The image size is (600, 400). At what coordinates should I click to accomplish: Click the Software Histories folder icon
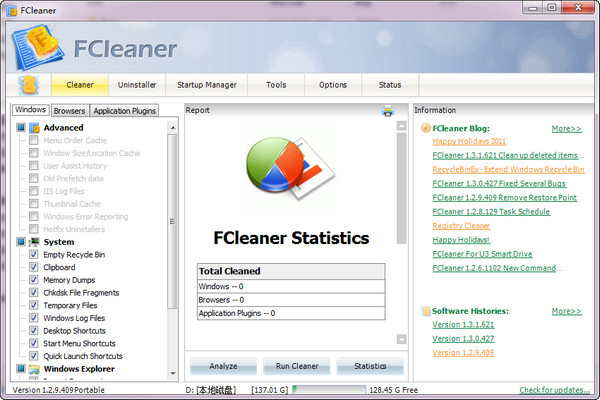tap(426, 311)
